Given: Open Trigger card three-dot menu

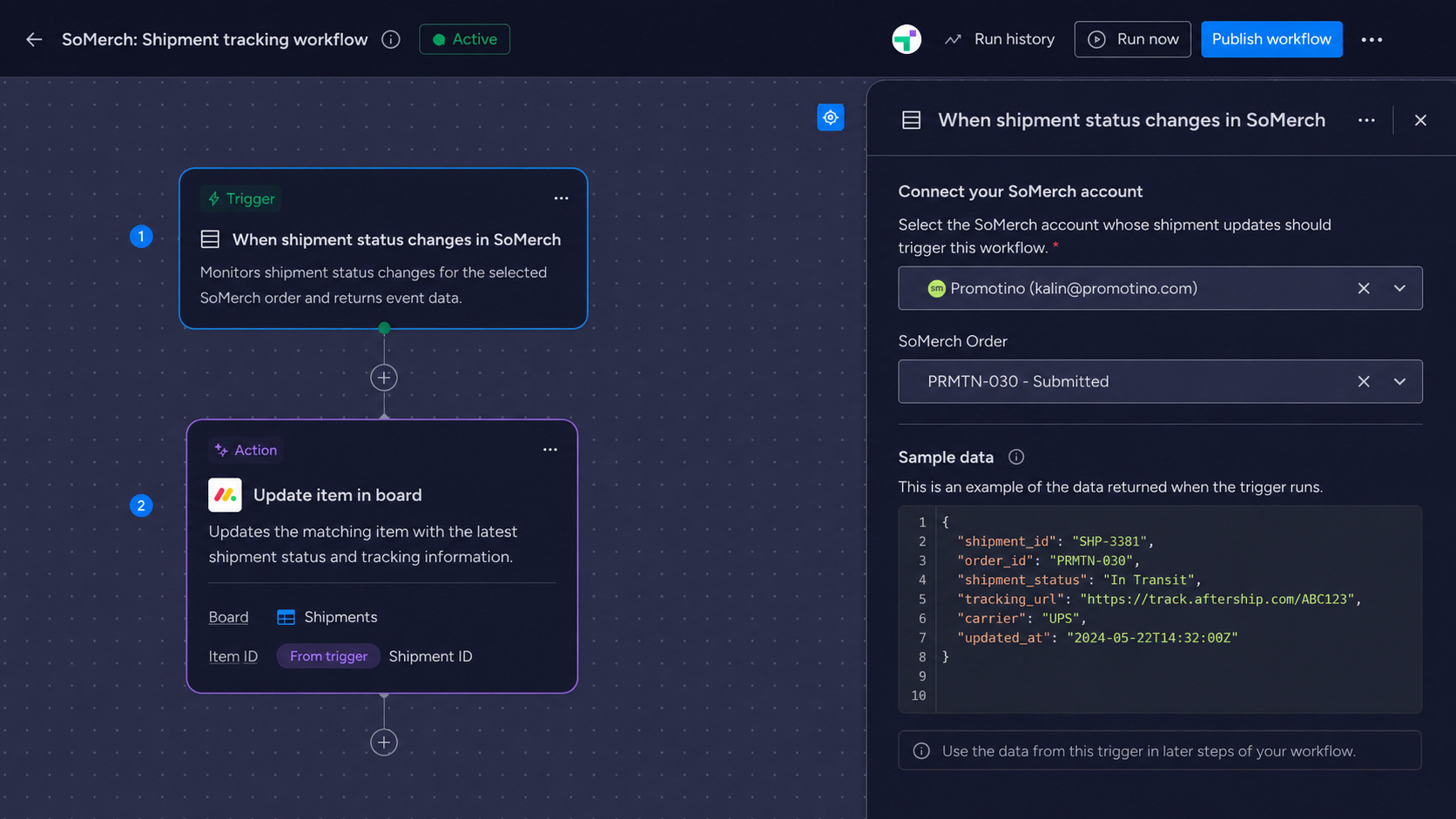Looking at the screenshot, I should point(561,198).
